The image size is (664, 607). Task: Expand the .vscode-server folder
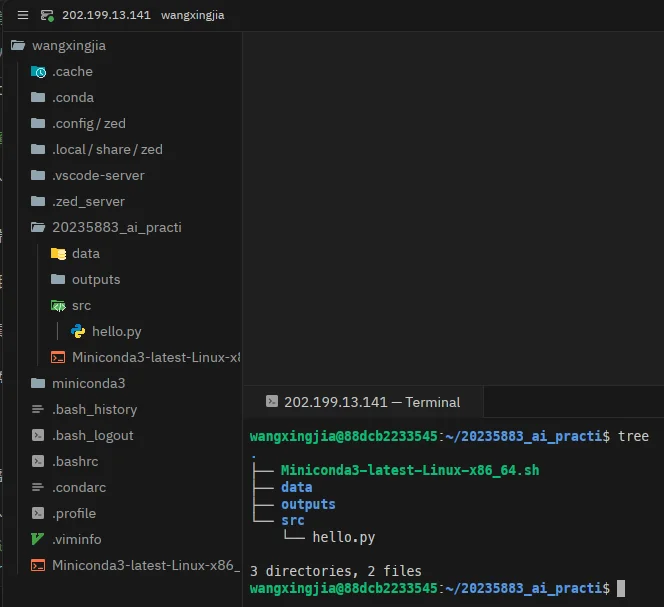coord(88,175)
